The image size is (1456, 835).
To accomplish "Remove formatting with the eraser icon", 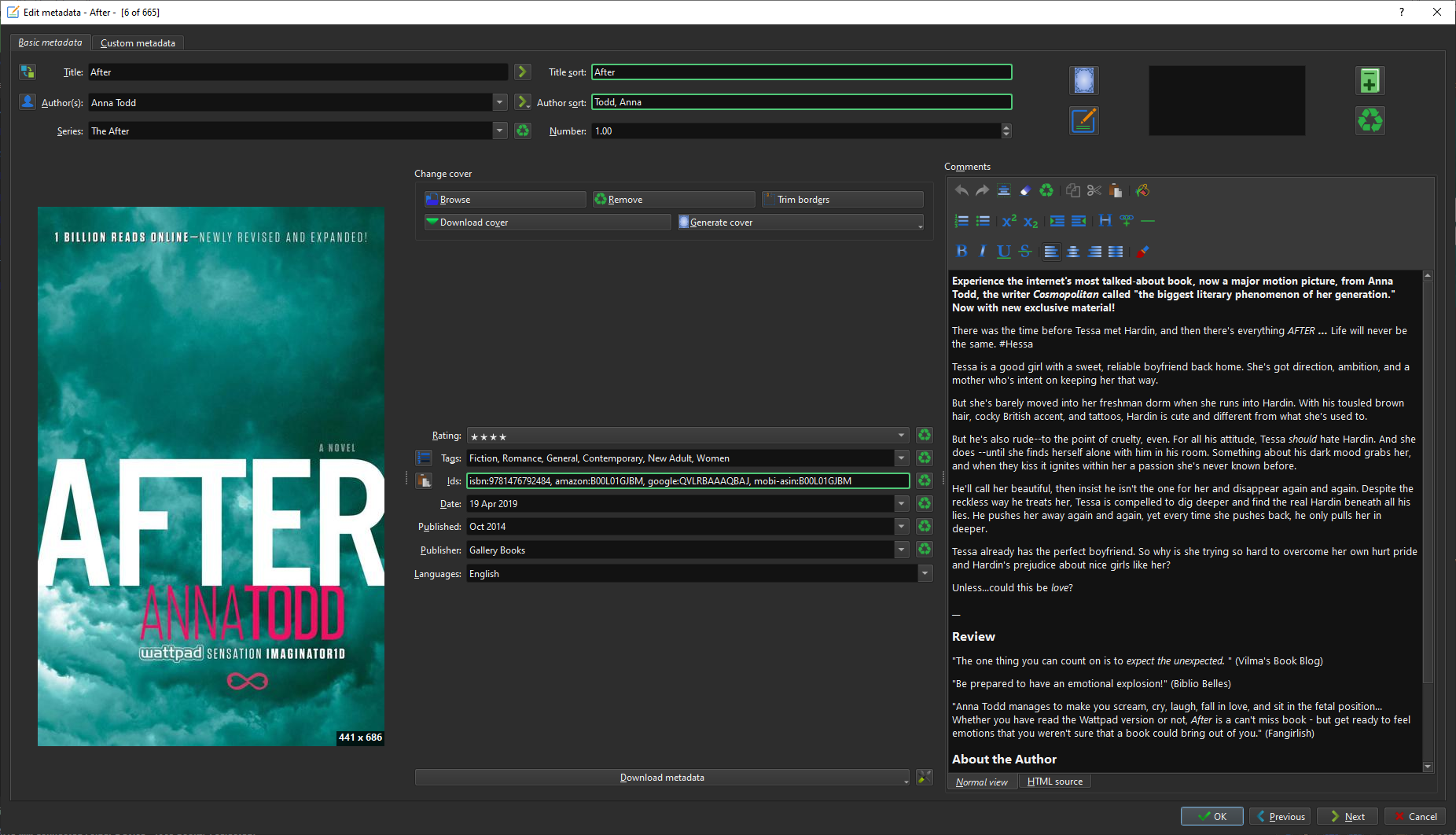I will click(1025, 190).
